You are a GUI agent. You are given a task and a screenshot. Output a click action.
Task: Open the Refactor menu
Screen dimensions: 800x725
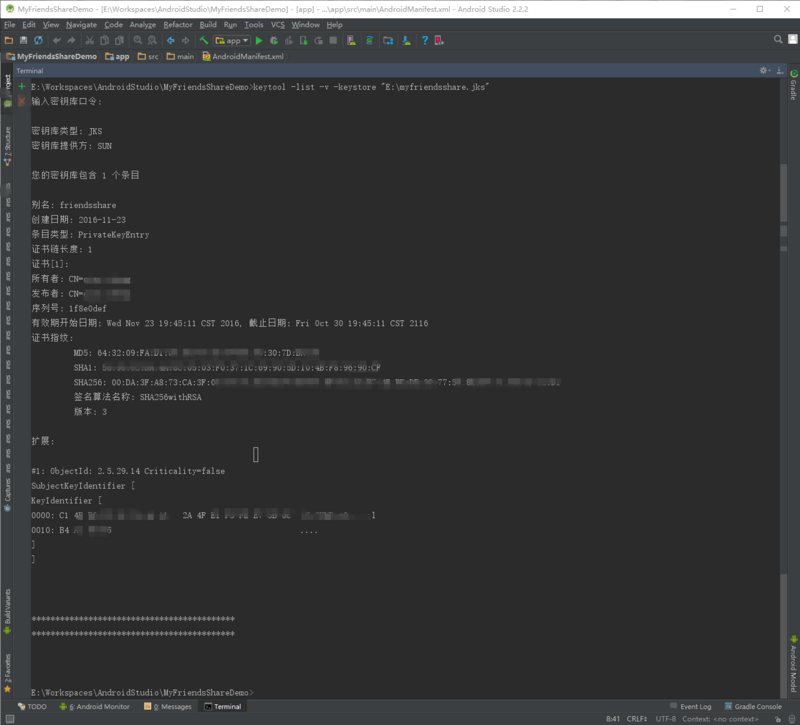pos(178,24)
